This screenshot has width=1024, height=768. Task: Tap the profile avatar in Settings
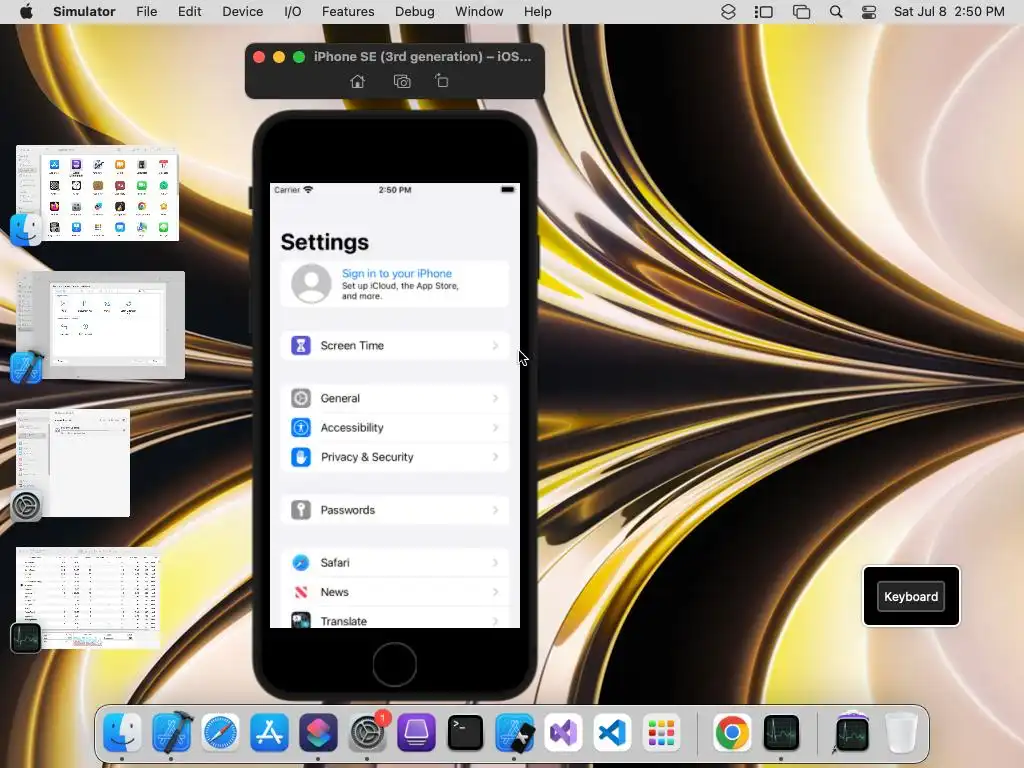coord(311,283)
